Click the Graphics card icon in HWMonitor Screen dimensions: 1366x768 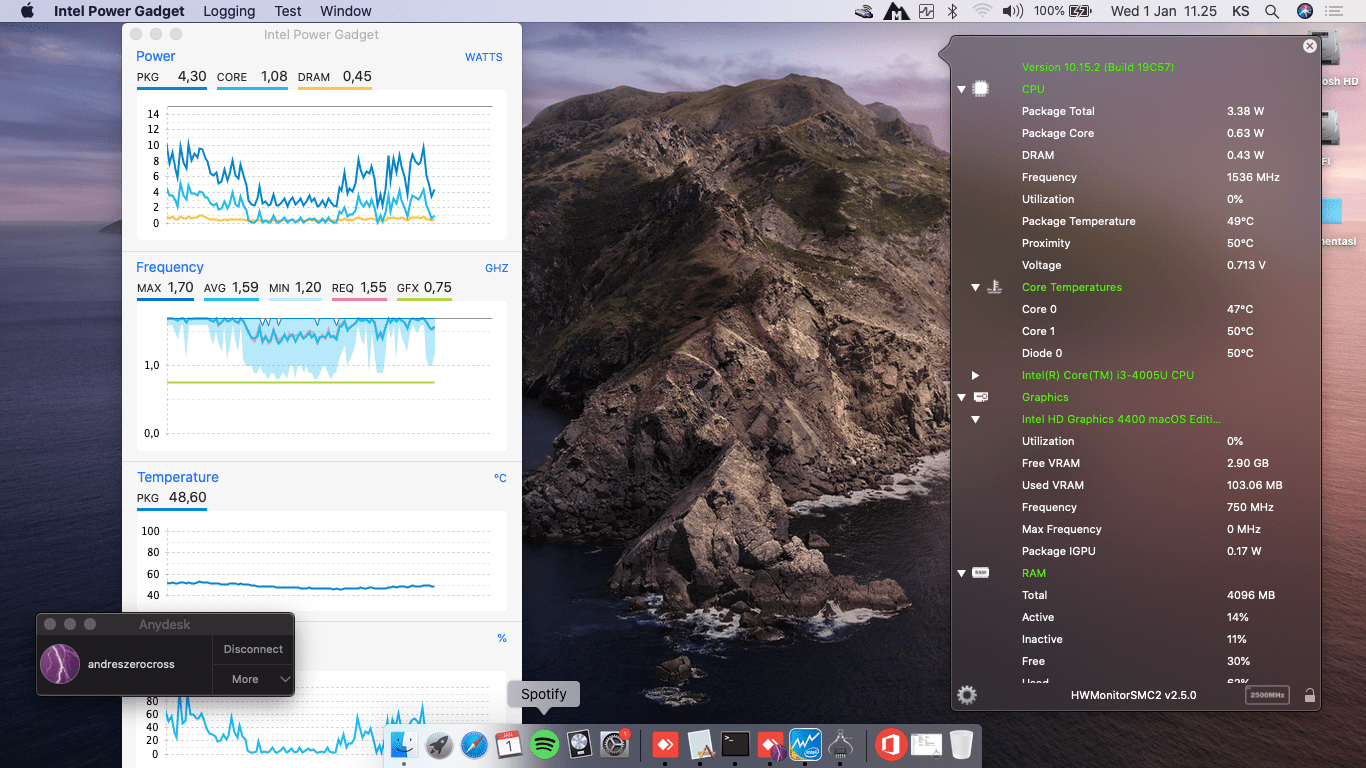pos(981,397)
